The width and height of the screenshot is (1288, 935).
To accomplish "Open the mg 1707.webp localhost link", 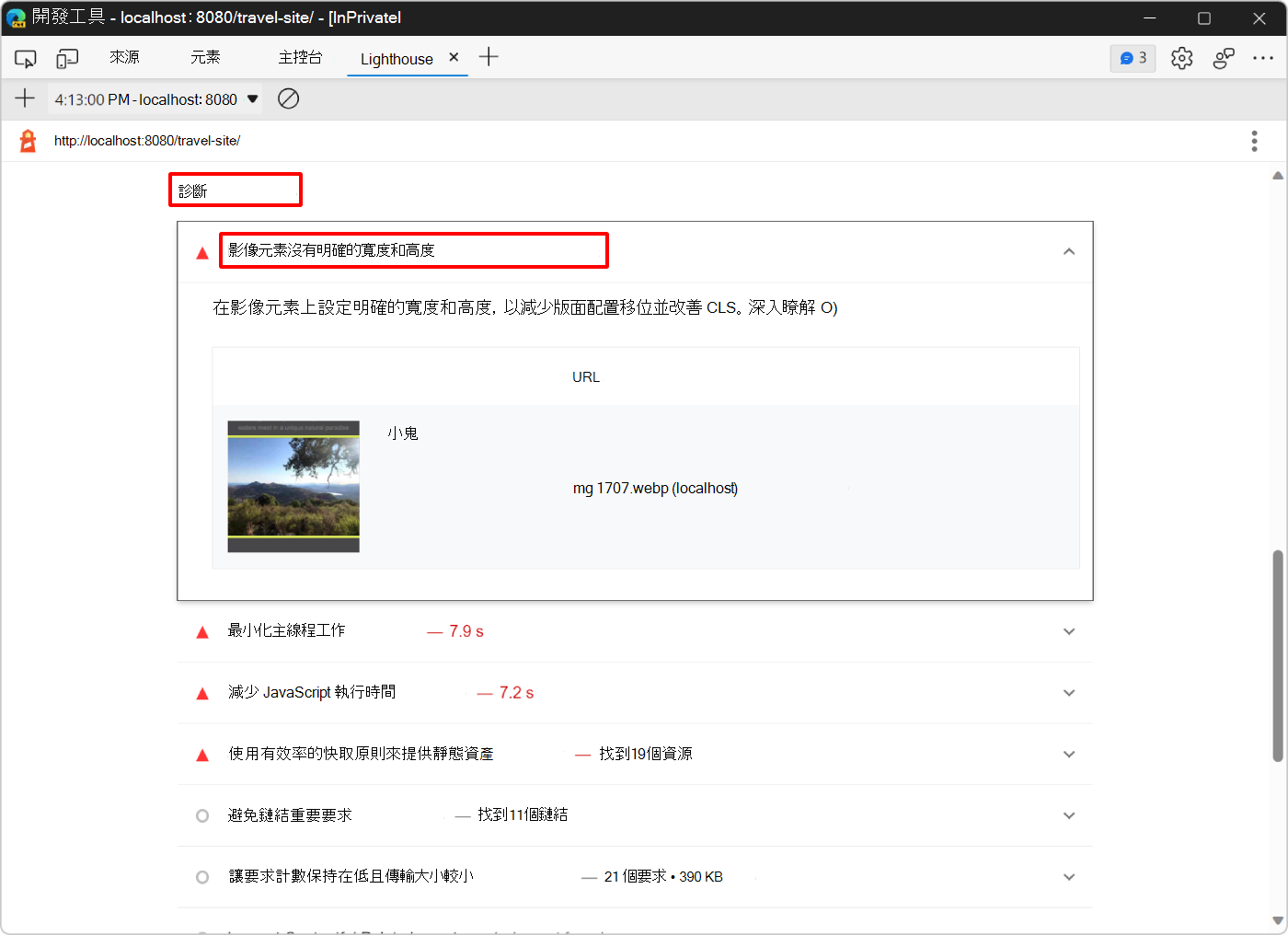I will click(x=655, y=488).
